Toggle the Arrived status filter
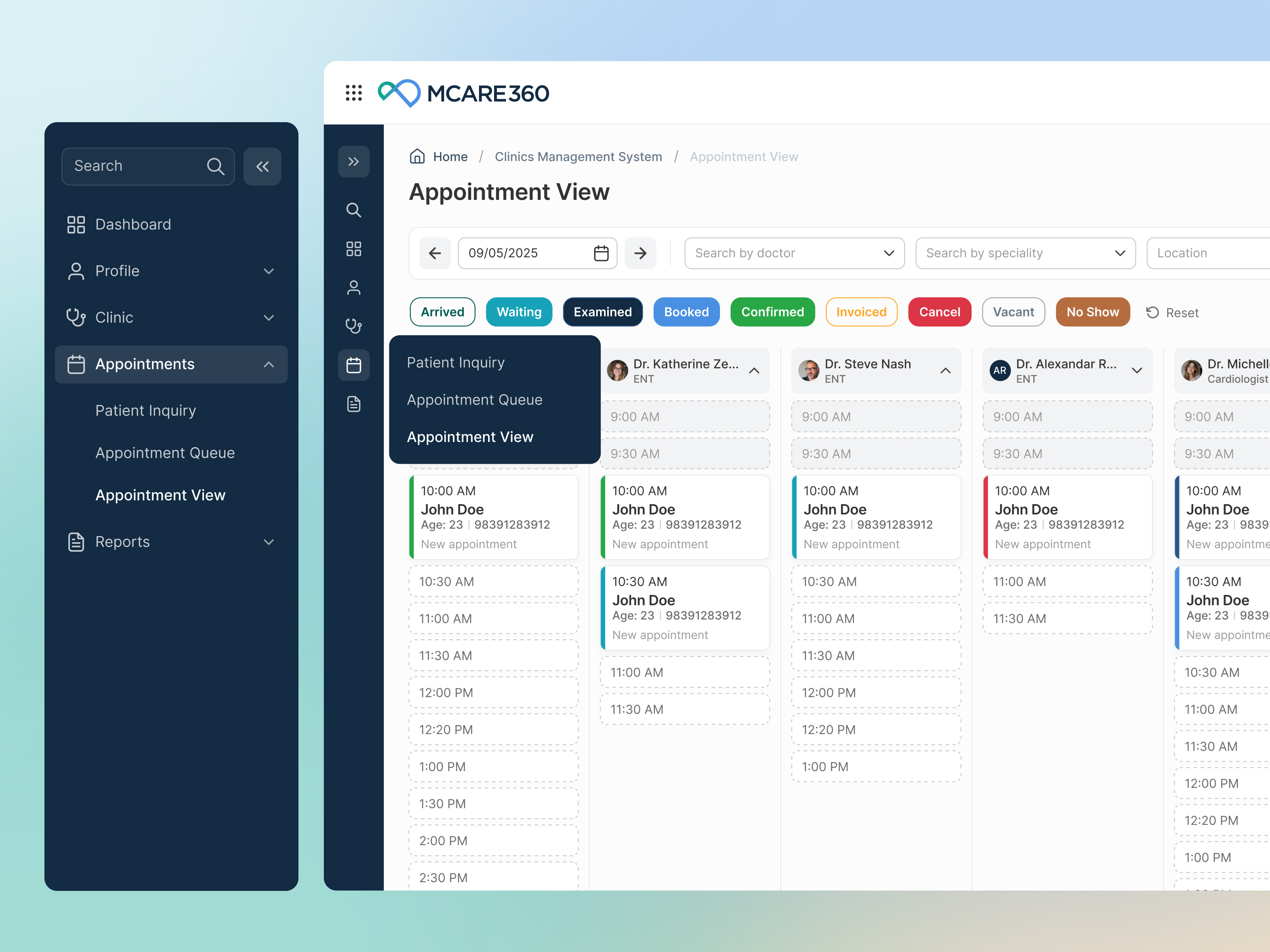This screenshot has height=952, width=1270. [442, 312]
